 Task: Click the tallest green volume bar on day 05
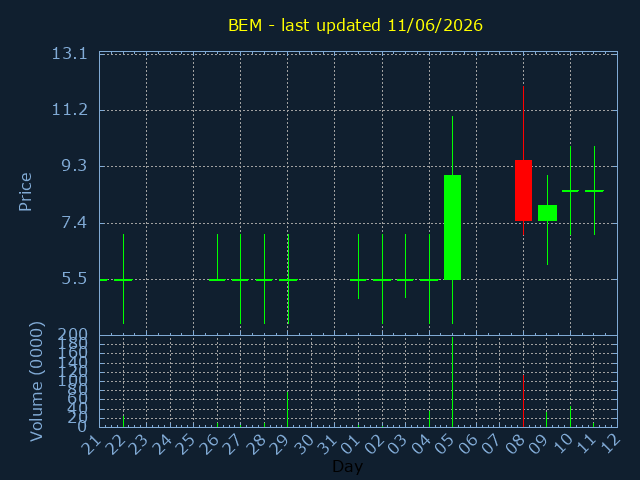coord(452,382)
